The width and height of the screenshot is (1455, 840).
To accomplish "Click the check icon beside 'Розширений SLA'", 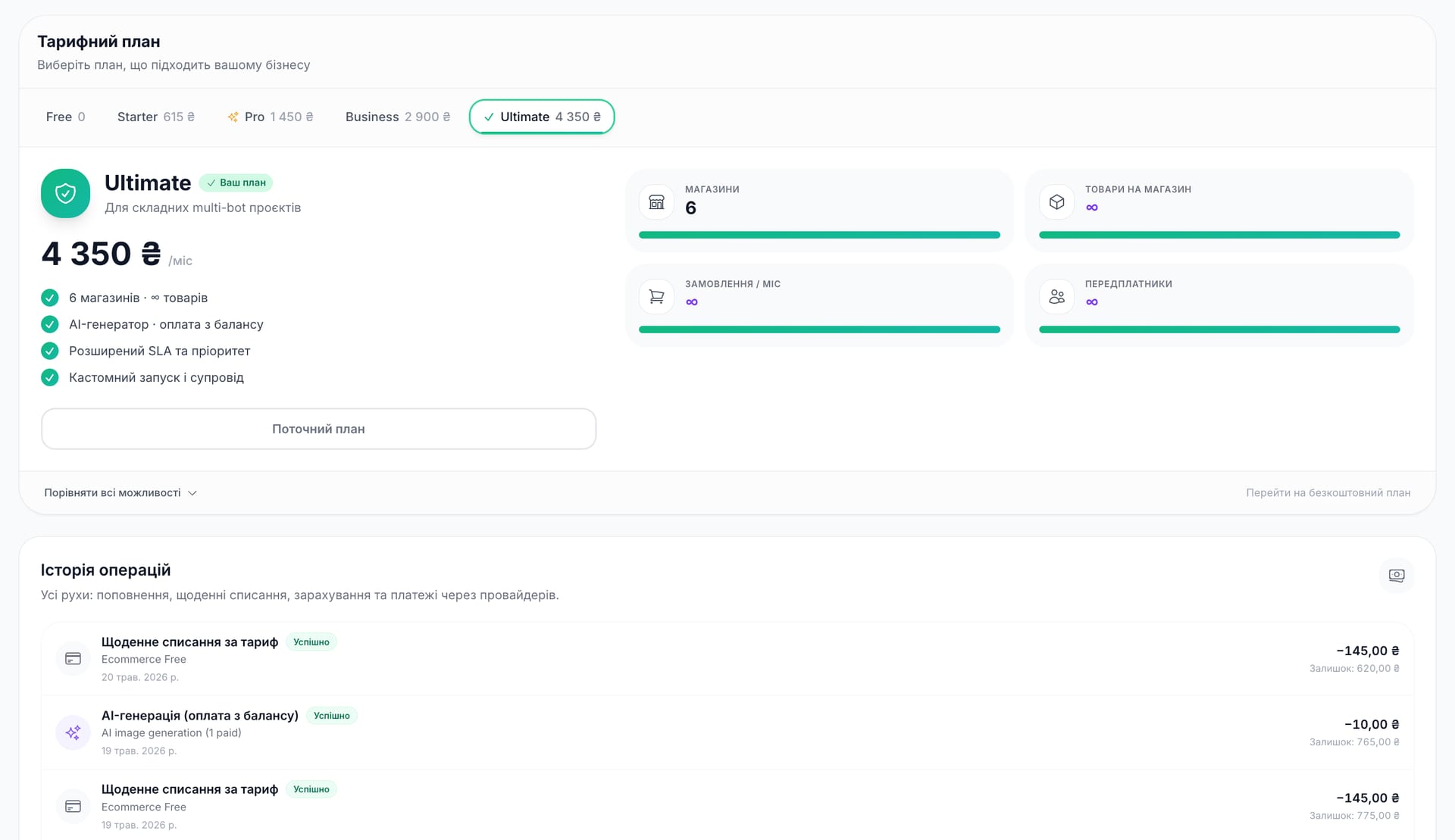I will click(x=50, y=351).
